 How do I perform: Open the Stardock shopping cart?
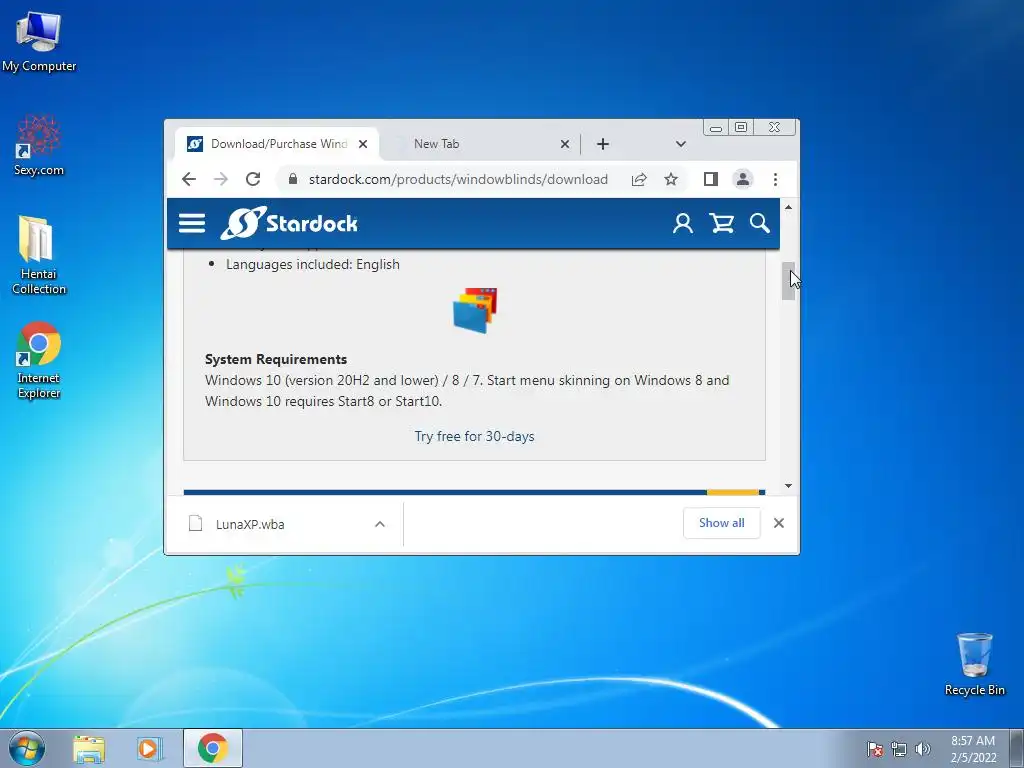[x=722, y=223]
